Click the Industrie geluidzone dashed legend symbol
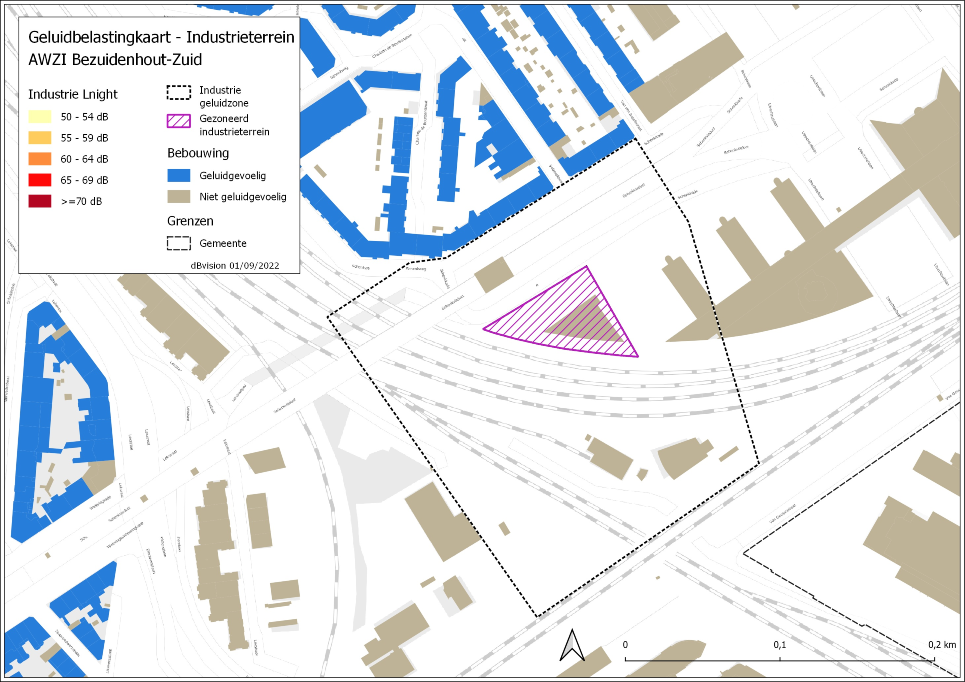Image resolution: width=965 pixels, height=682 pixels. tap(179, 93)
